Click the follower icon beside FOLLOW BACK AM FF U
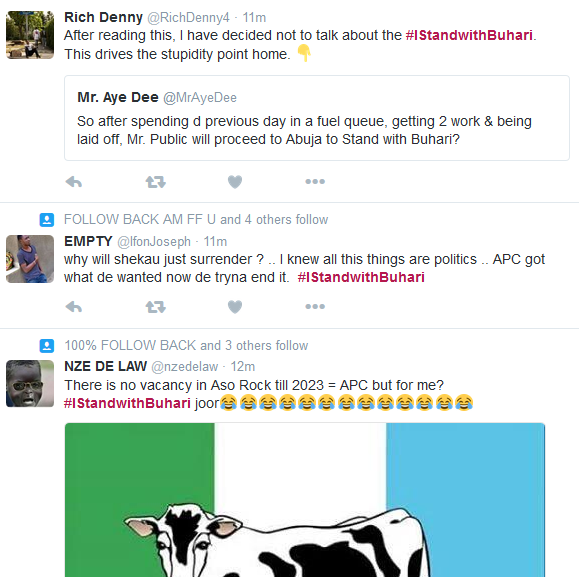 pos(47,220)
